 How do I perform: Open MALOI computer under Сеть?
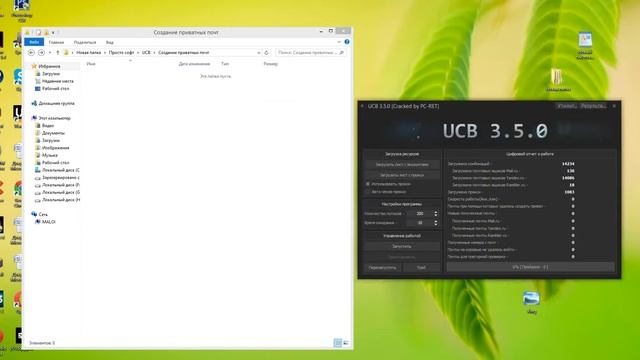click(x=49, y=222)
